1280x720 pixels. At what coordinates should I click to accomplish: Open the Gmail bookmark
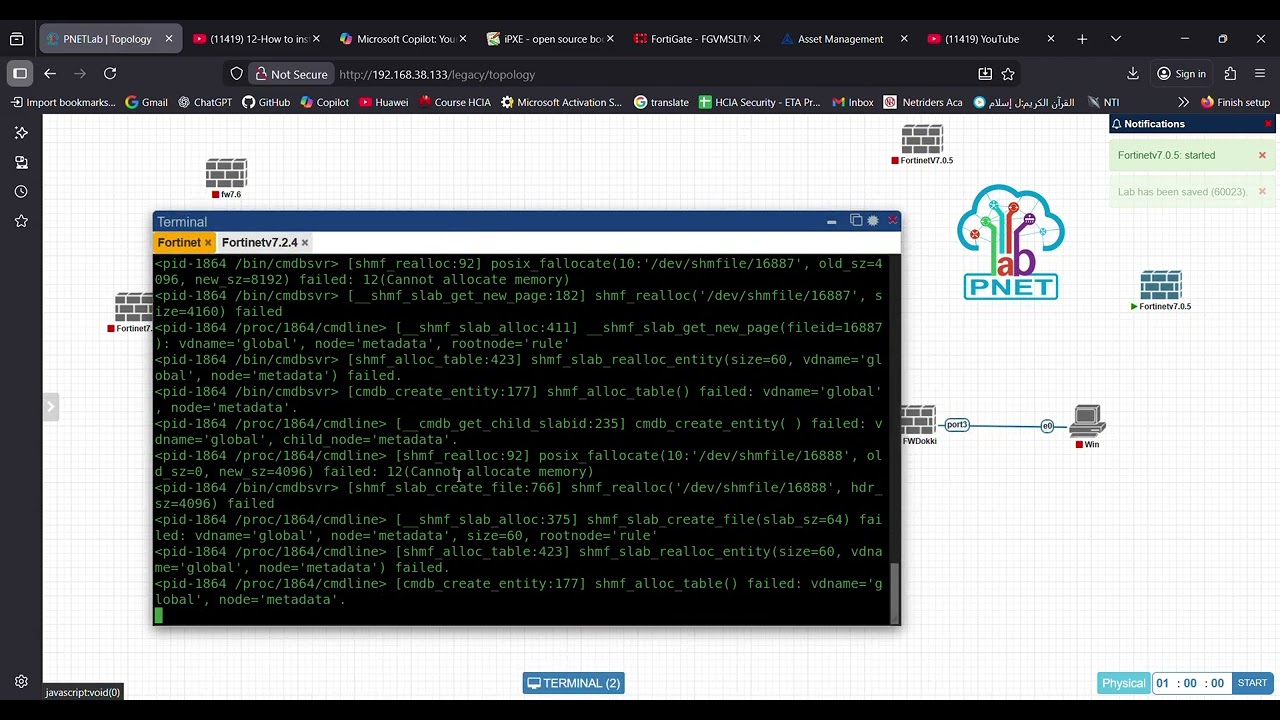146,102
